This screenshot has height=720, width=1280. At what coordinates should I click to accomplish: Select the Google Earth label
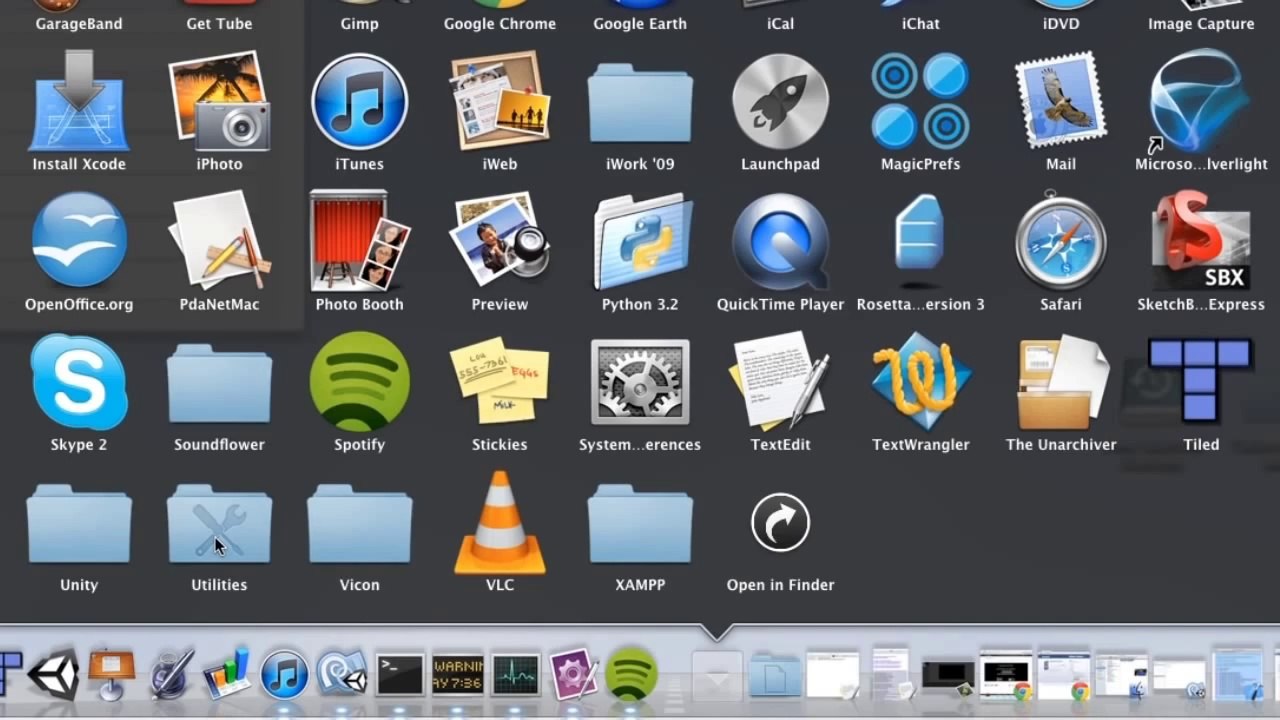click(640, 24)
